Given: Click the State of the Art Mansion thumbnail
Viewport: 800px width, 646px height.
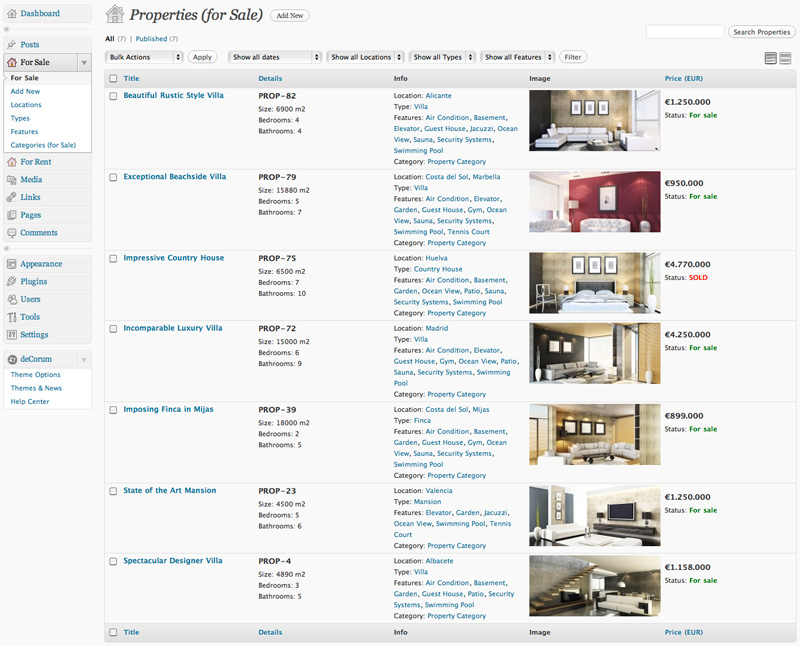Looking at the screenshot, I should coord(595,515).
